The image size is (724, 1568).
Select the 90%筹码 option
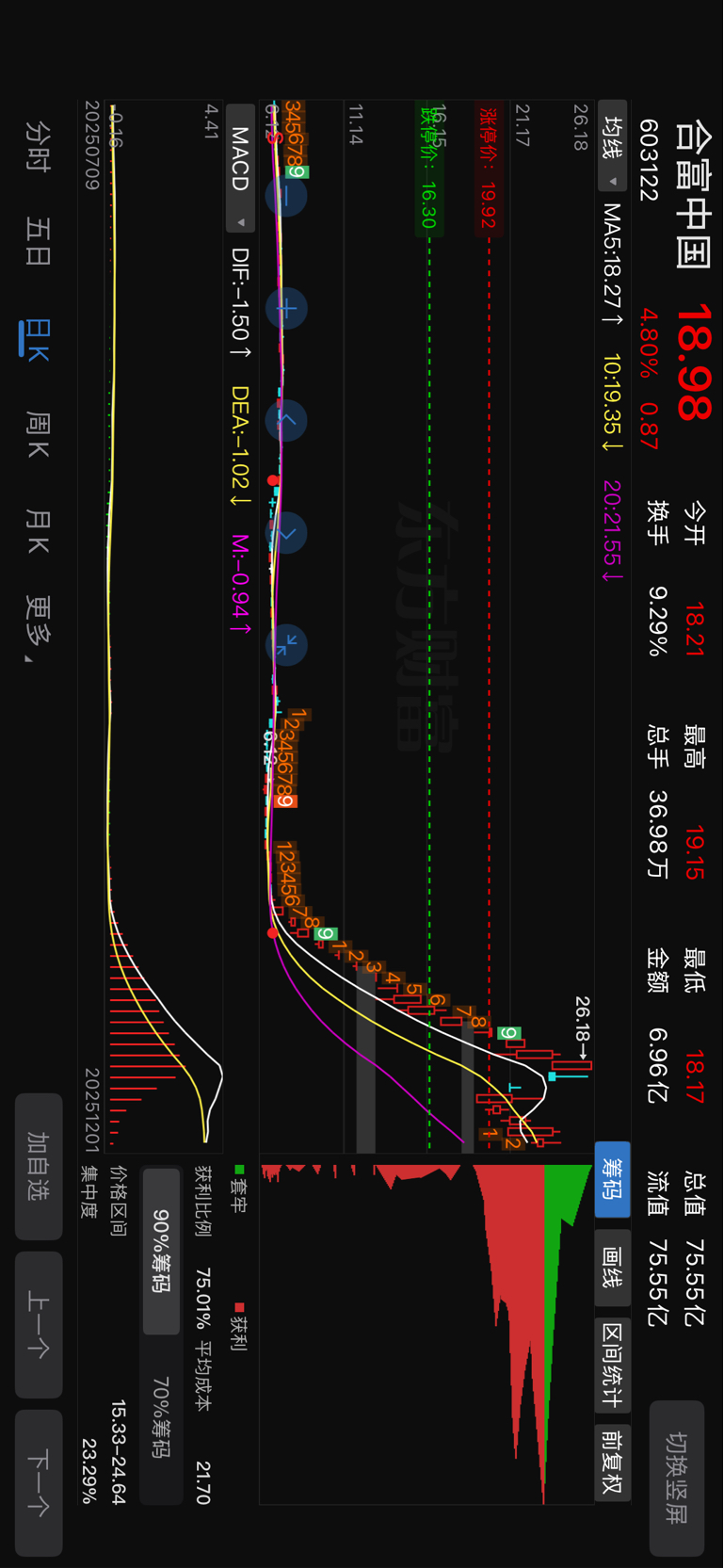click(161, 1252)
